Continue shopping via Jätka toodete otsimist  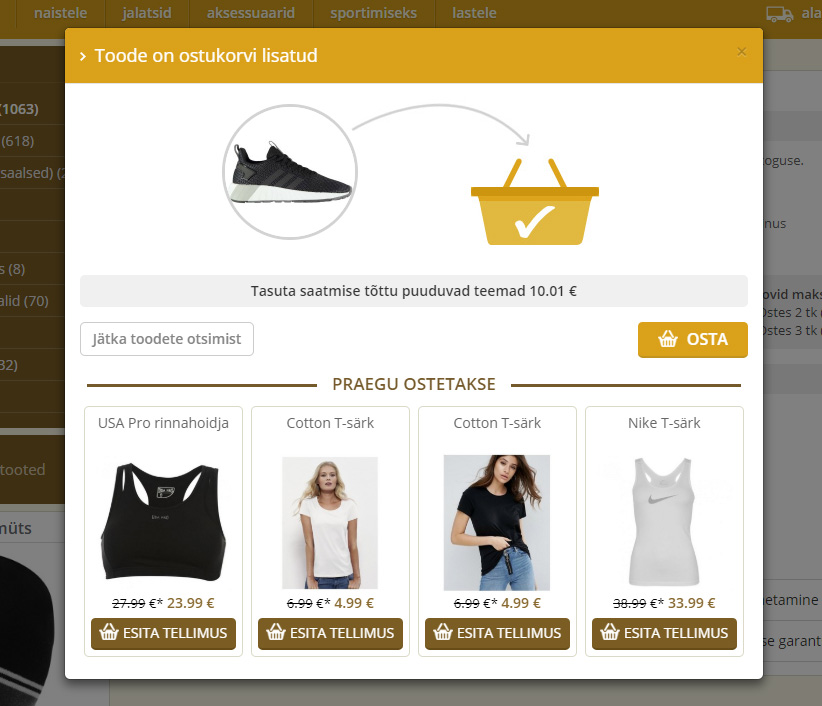click(x=167, y=339)
